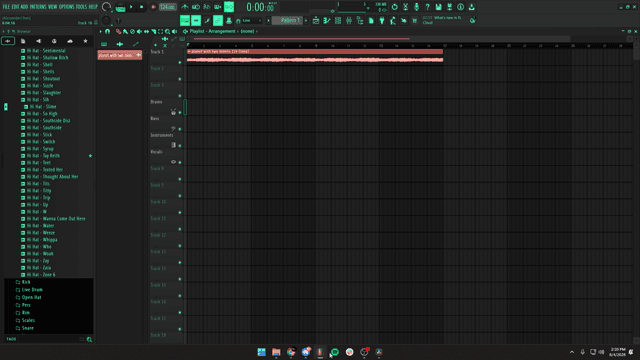
Task: Open the EDIT menu
Action: (15, 7)
